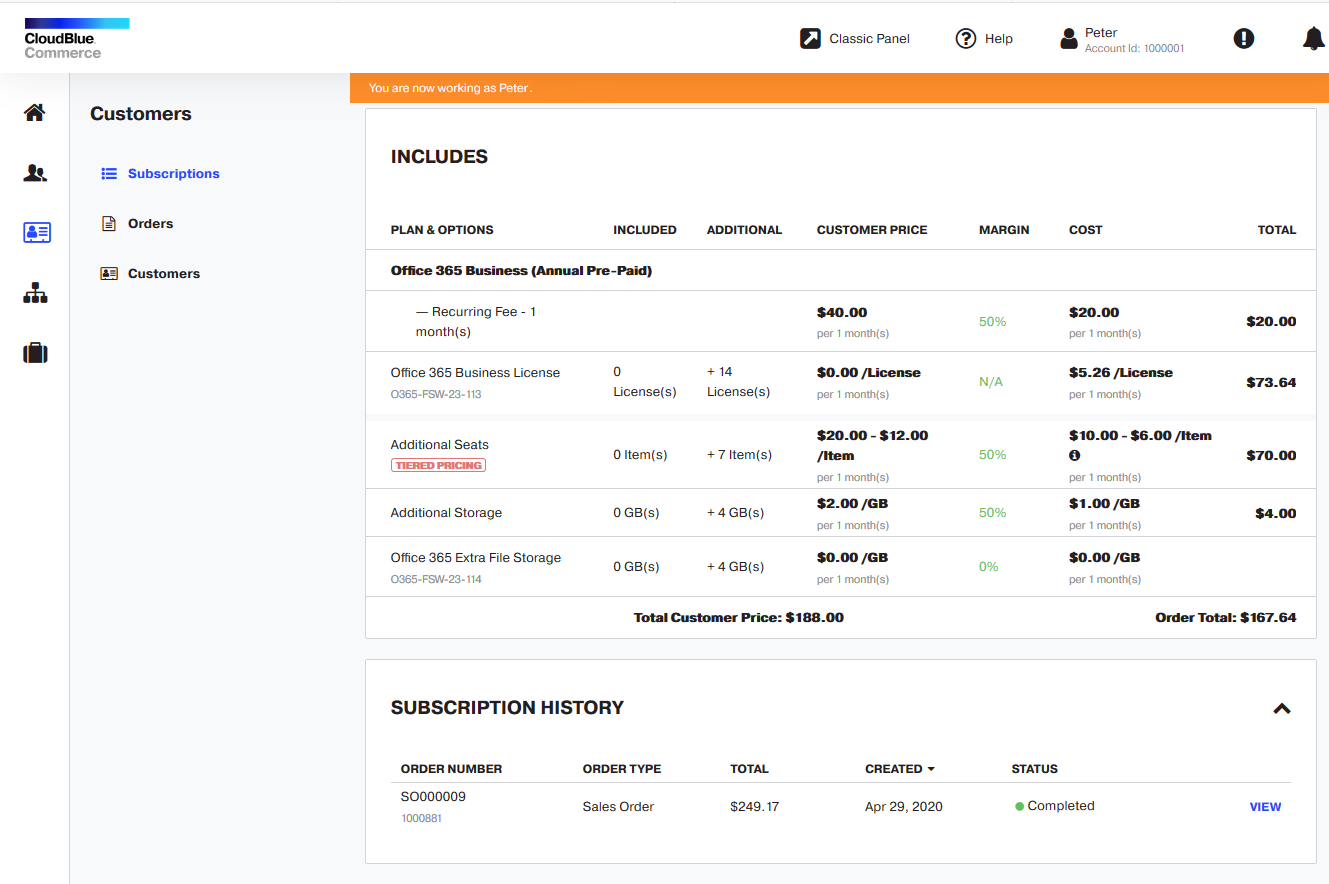Click Account Id 1000001
The image size is (1329, 884).
tap(1135, 48)
